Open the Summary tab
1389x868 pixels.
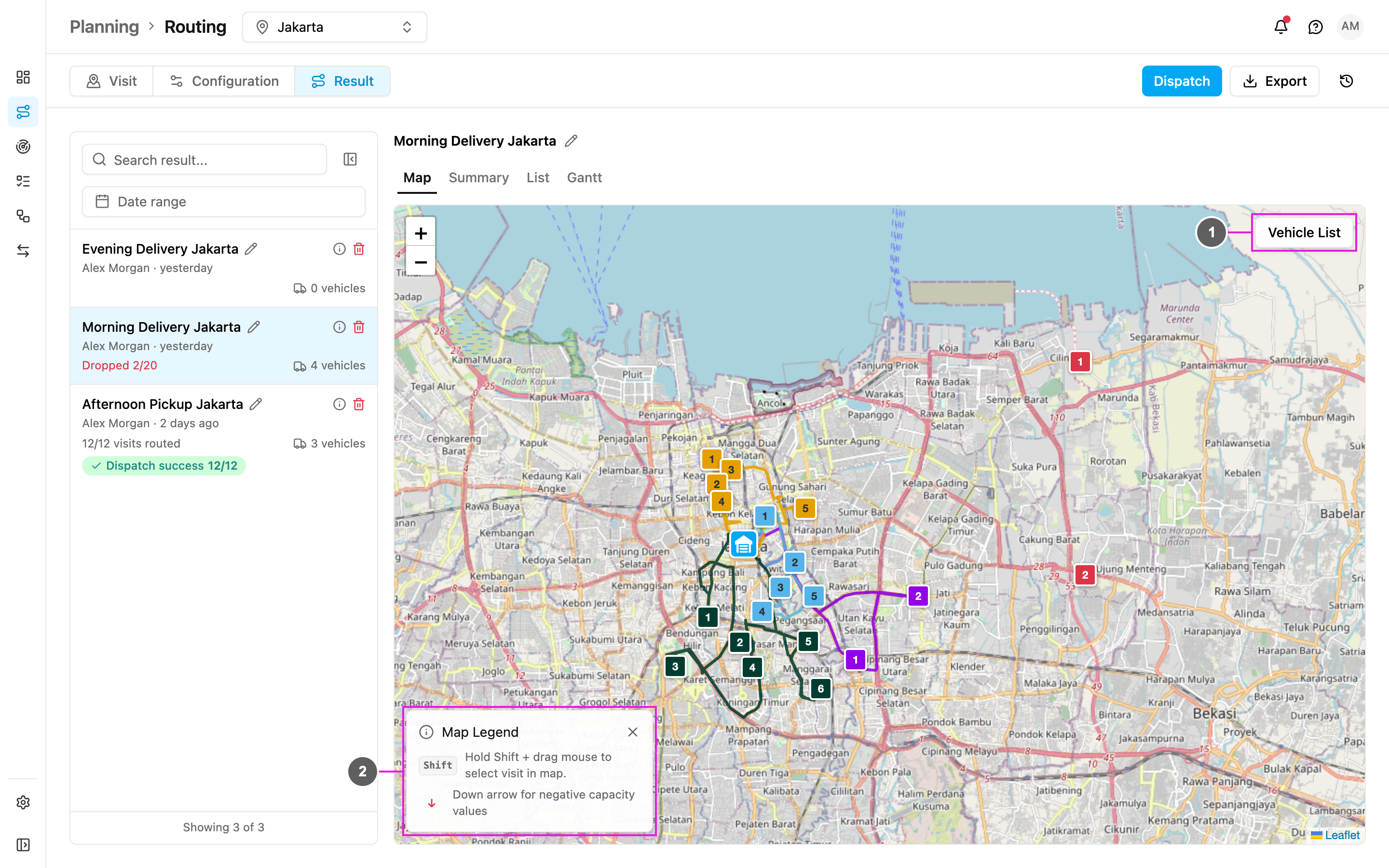pos(479,177)
